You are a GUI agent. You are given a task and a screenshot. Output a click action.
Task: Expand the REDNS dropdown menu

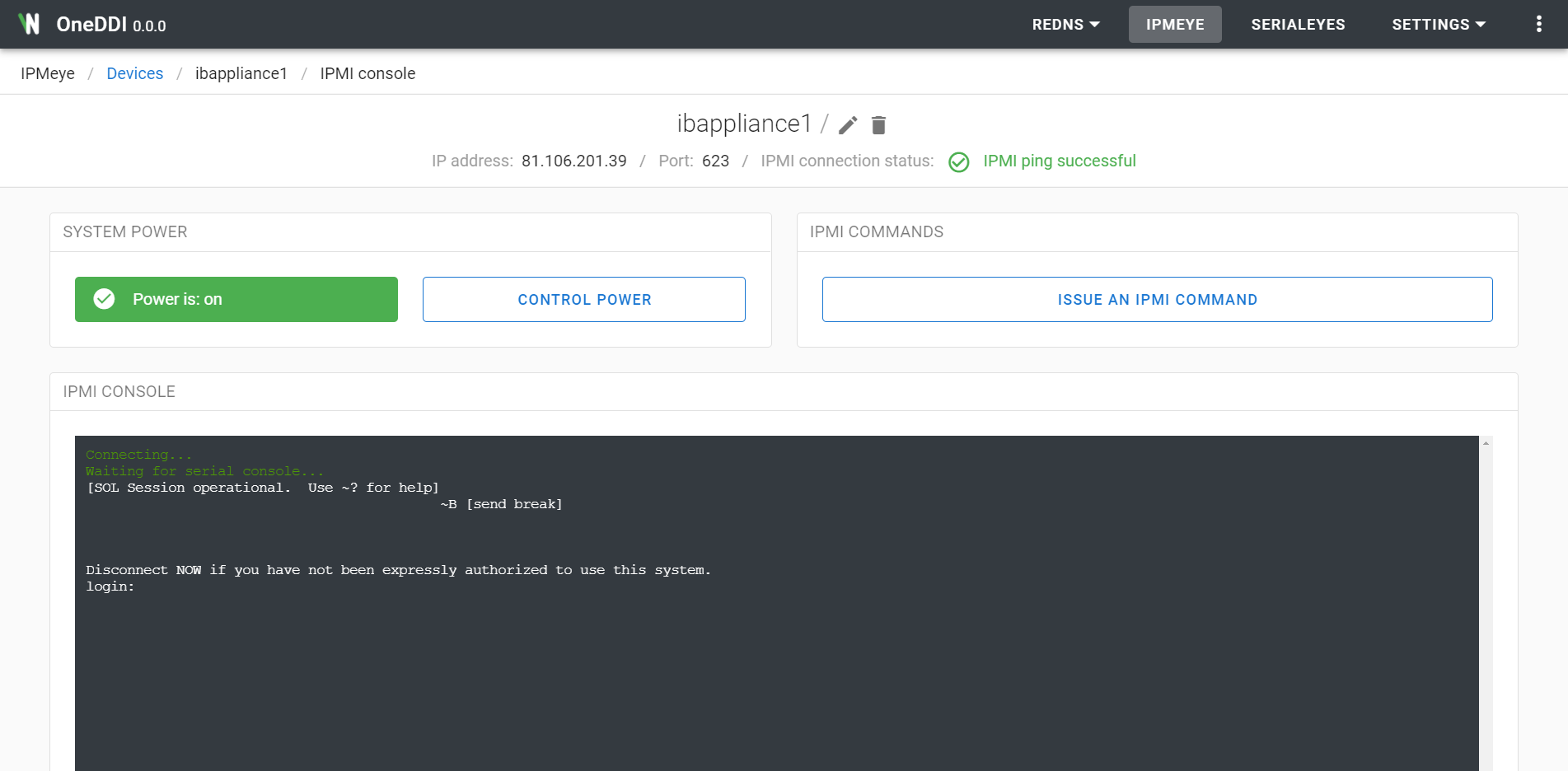click(x=1065, y=25)
